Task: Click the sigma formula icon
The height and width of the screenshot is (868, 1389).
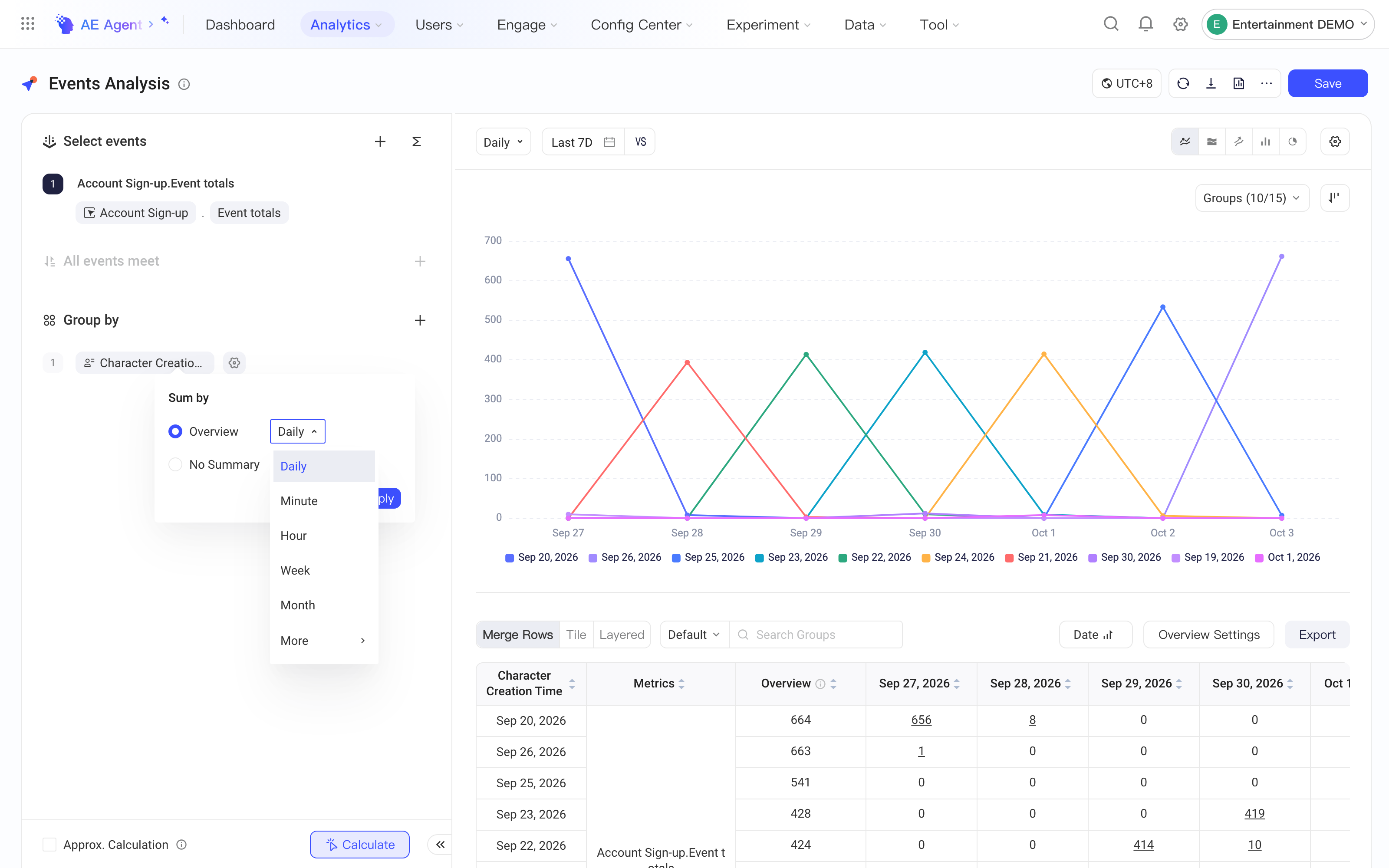Action: [x=417, y=141]
